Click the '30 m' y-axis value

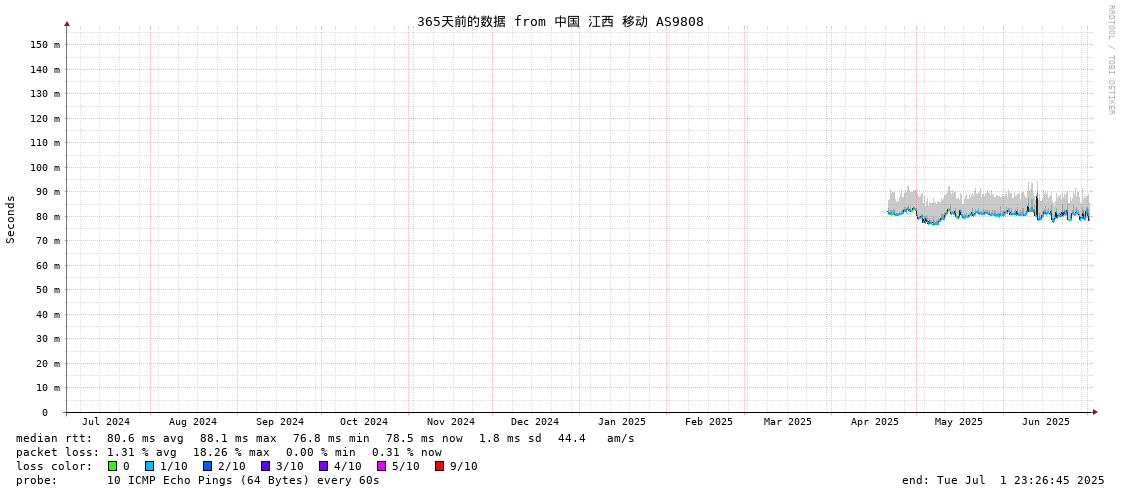point(49,339)
